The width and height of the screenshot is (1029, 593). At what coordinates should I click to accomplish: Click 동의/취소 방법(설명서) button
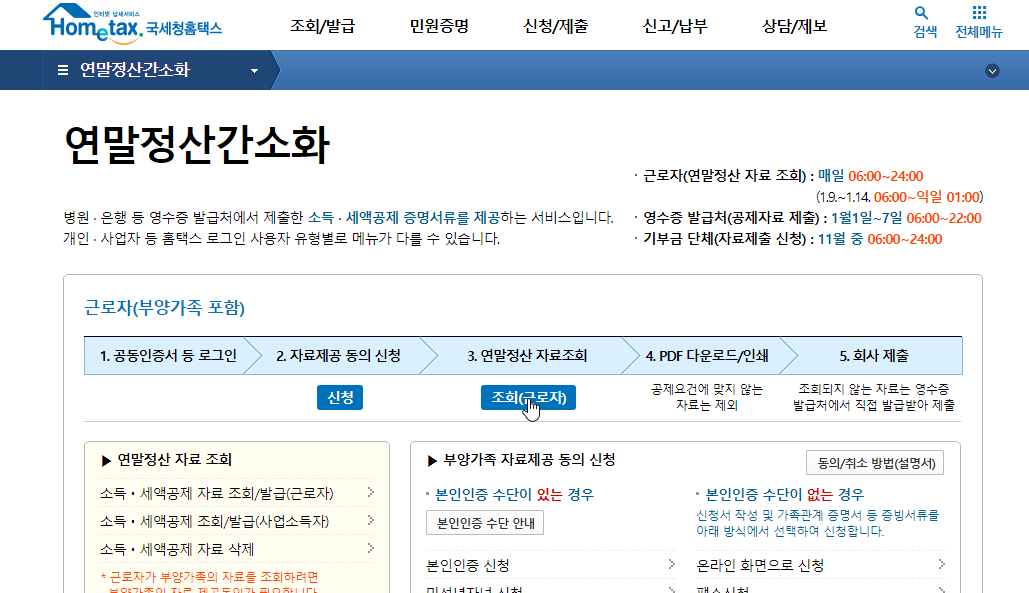point(874,463)
